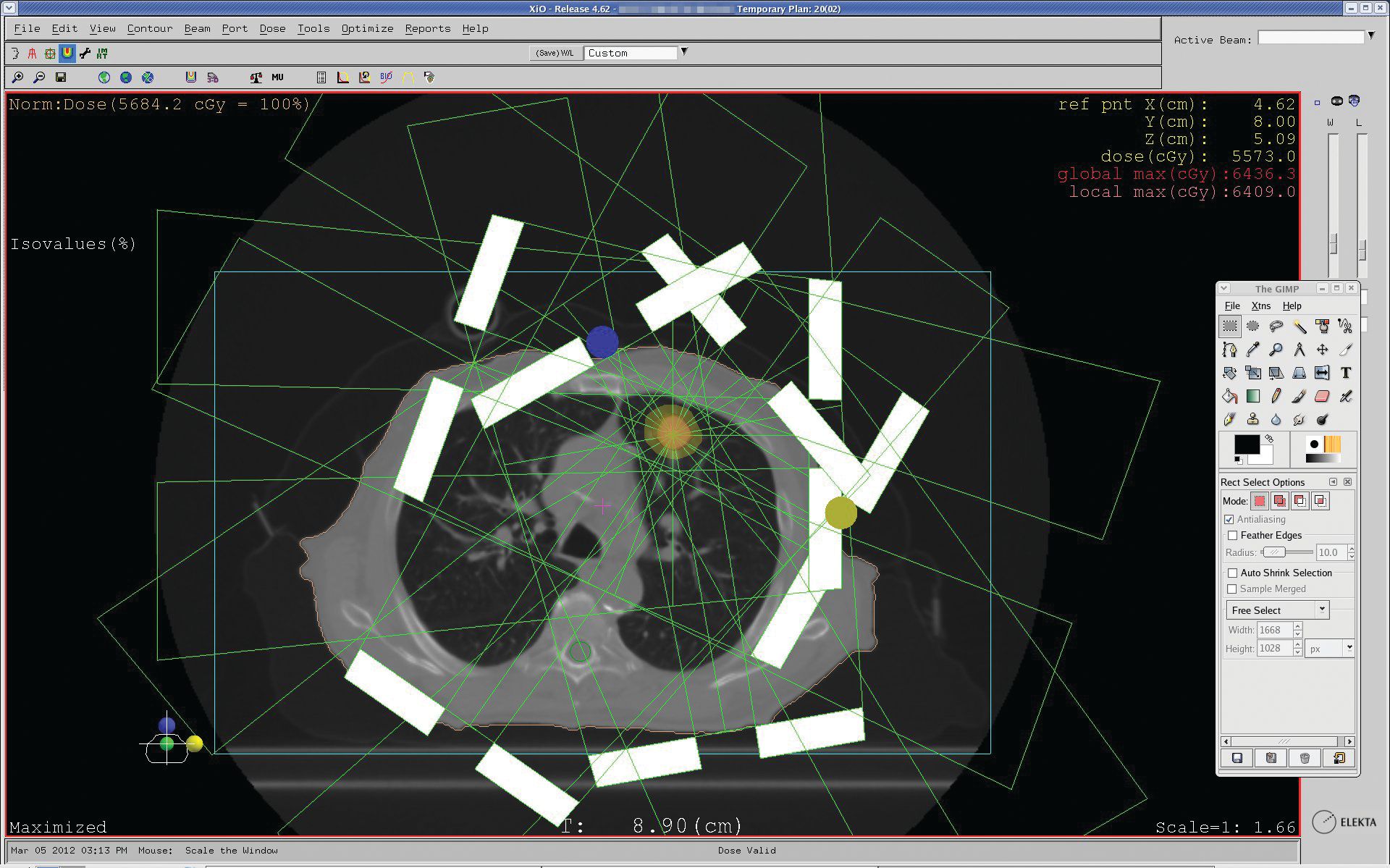Set selection mode to Add
The height and width of the screenshot is (868, 1390).
(1280, 501)
